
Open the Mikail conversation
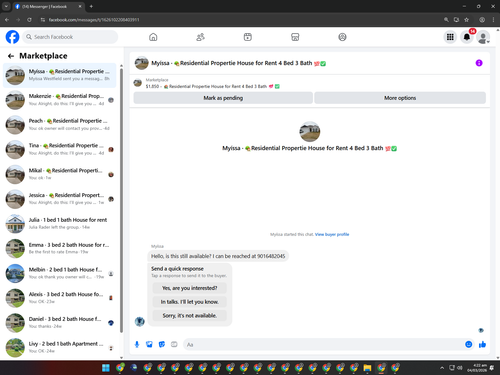coord(60,174)
